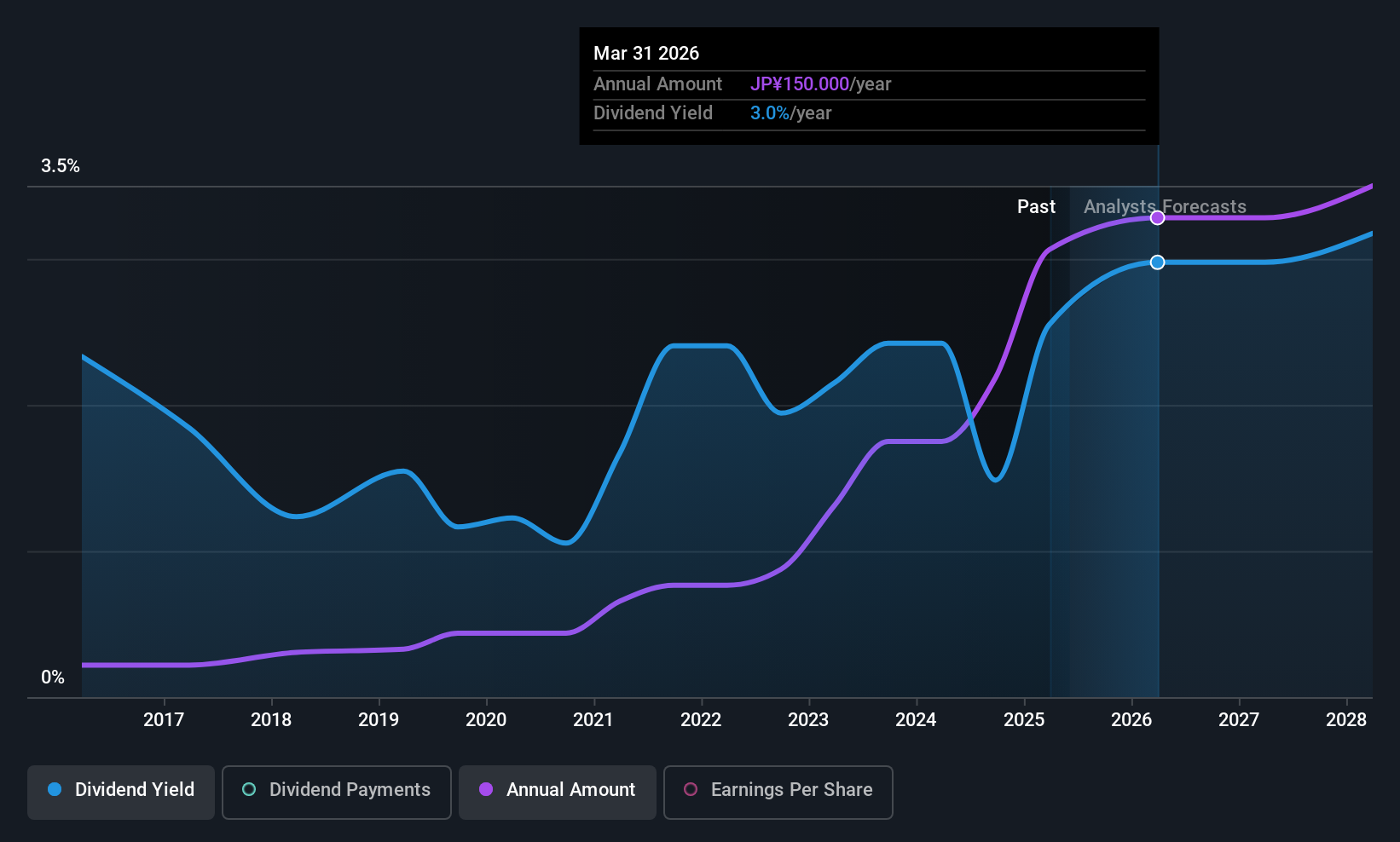The width and height of the screenshot is (1400, 842).
Task: Click the 2024 x-axis label
Action: pos(916,720)
